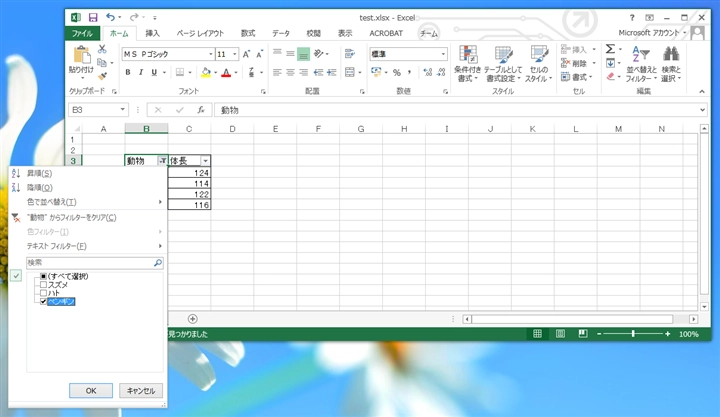The image size is (720, 417).
Task: Click the Save icon in quick access toolbar
Action: click(93, 17)
